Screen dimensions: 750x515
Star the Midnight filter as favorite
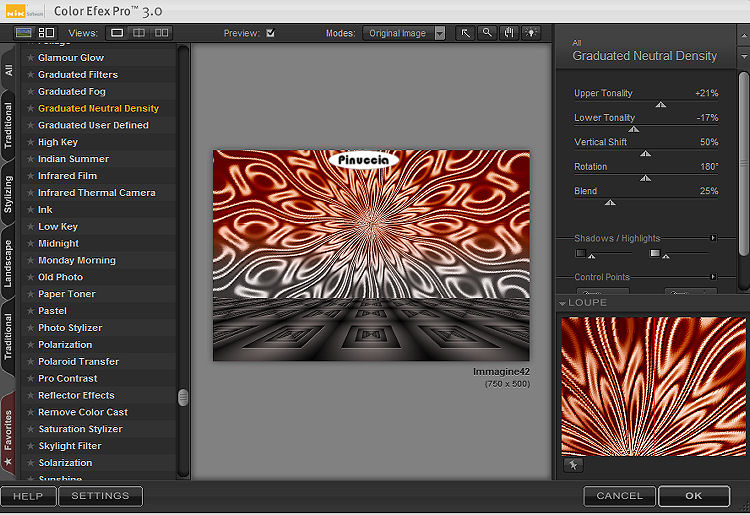coord(31,244)
